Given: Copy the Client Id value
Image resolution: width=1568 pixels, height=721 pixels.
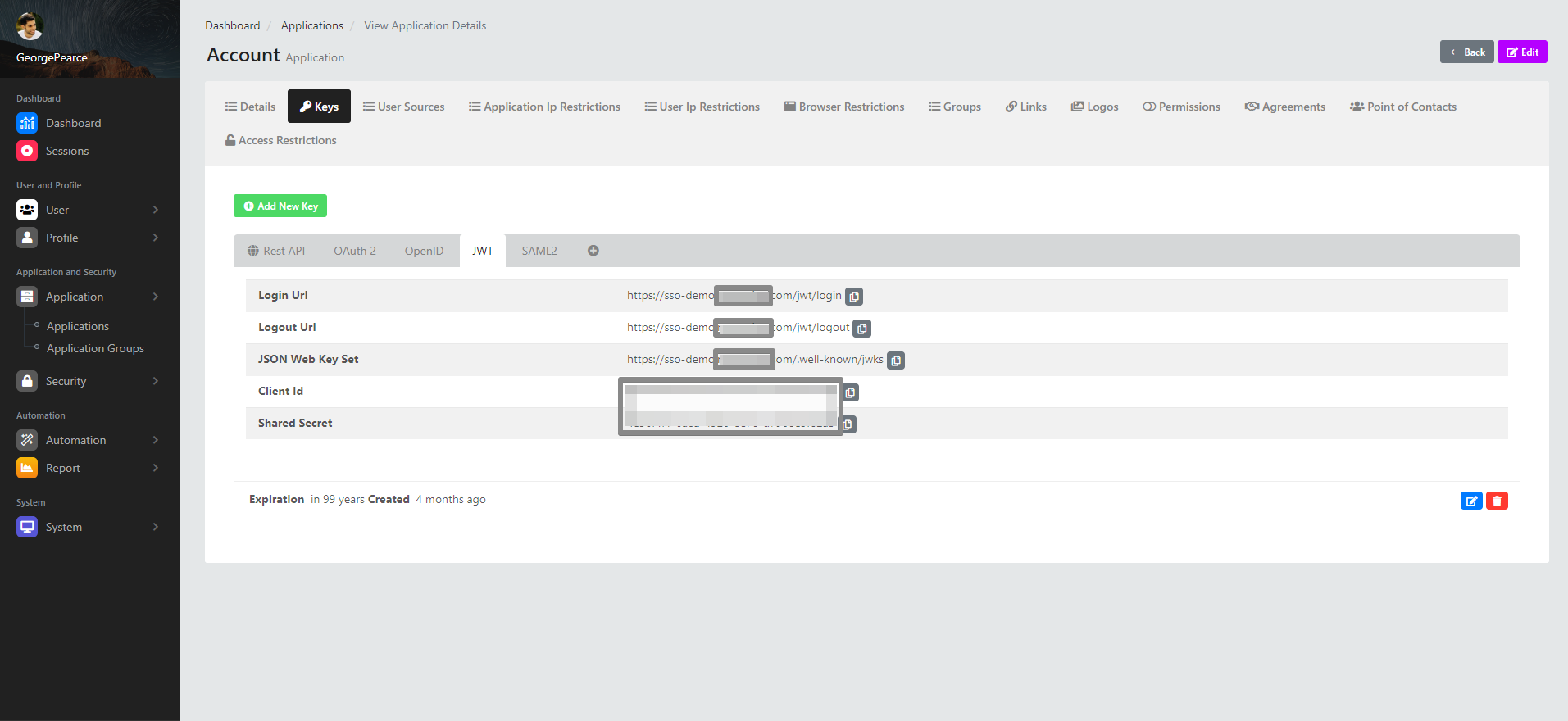Looking at the screenshot, I should [851, 392].
